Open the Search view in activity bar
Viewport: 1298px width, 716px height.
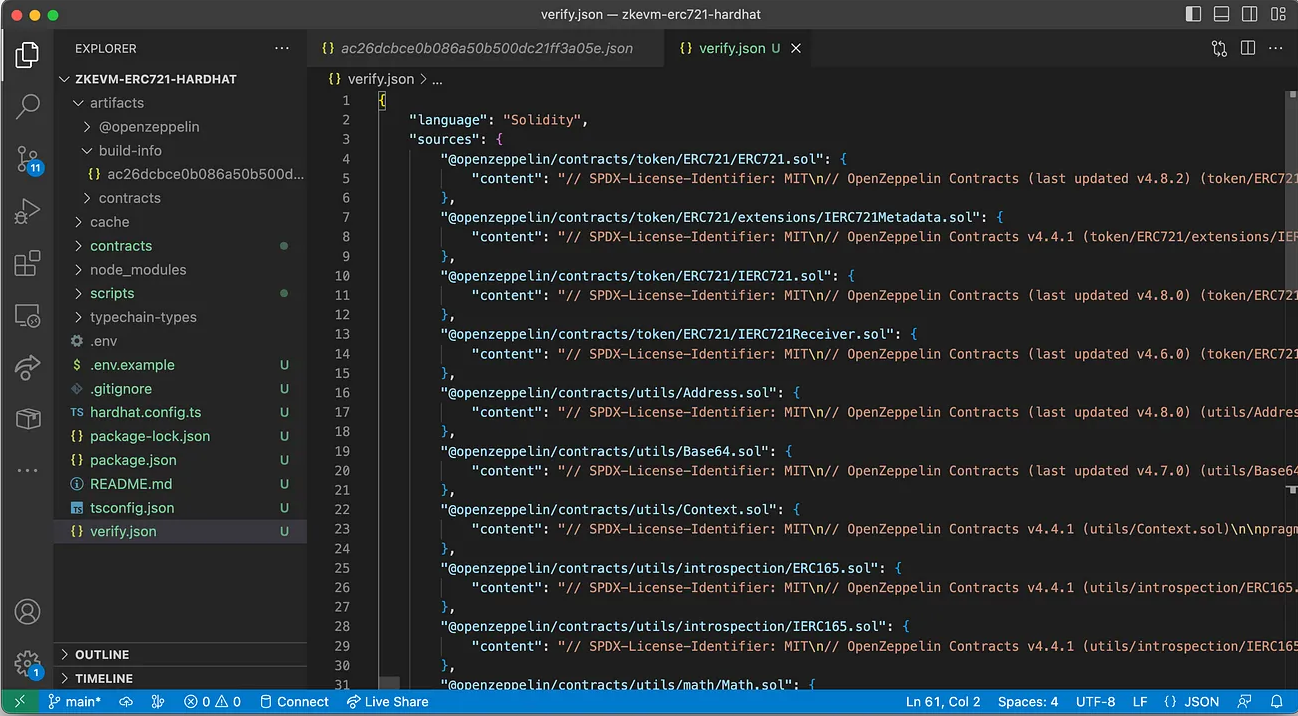point(28,106)
